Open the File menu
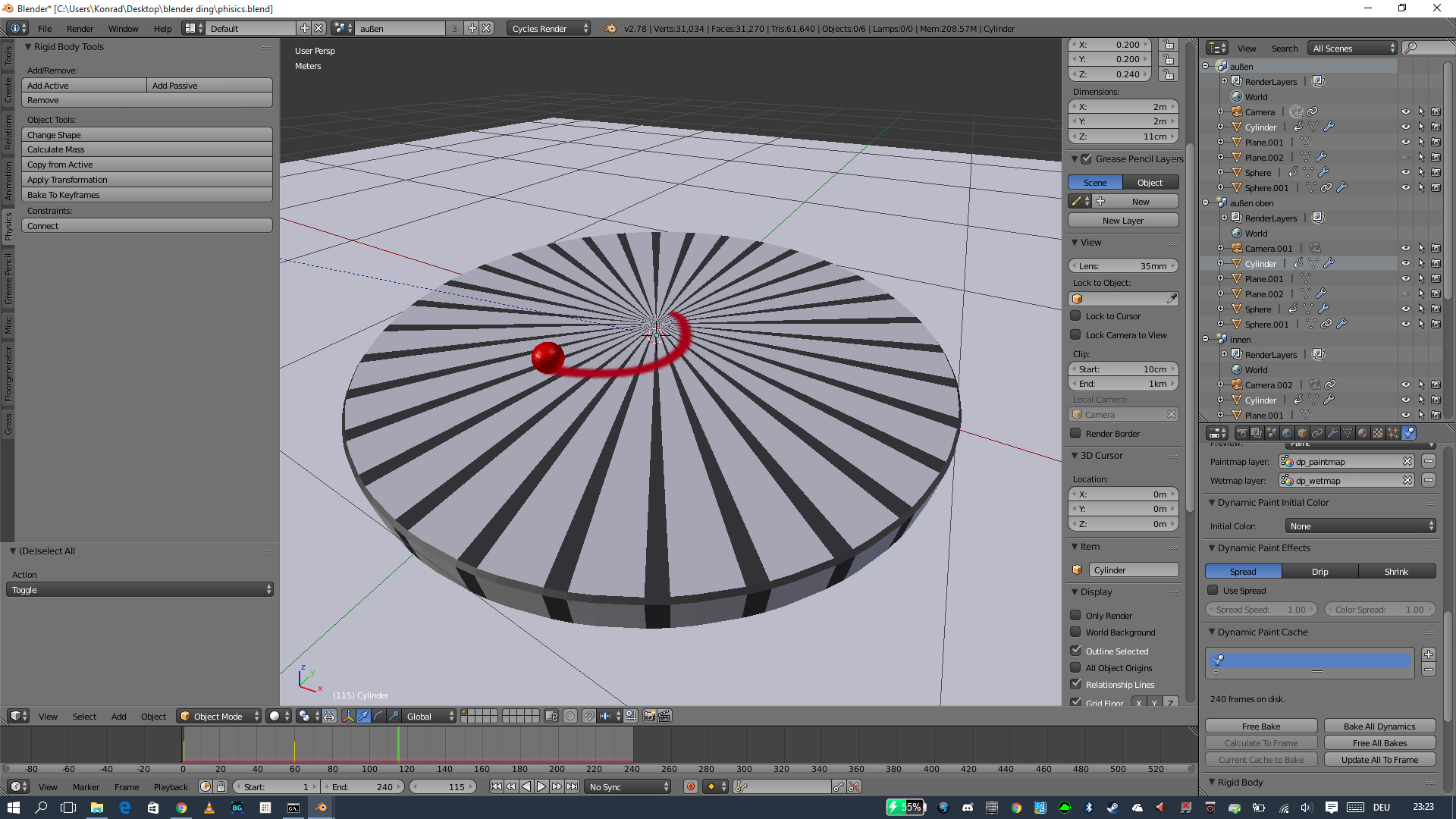Viewport: 1456px width, 819px height. [45, 28]
